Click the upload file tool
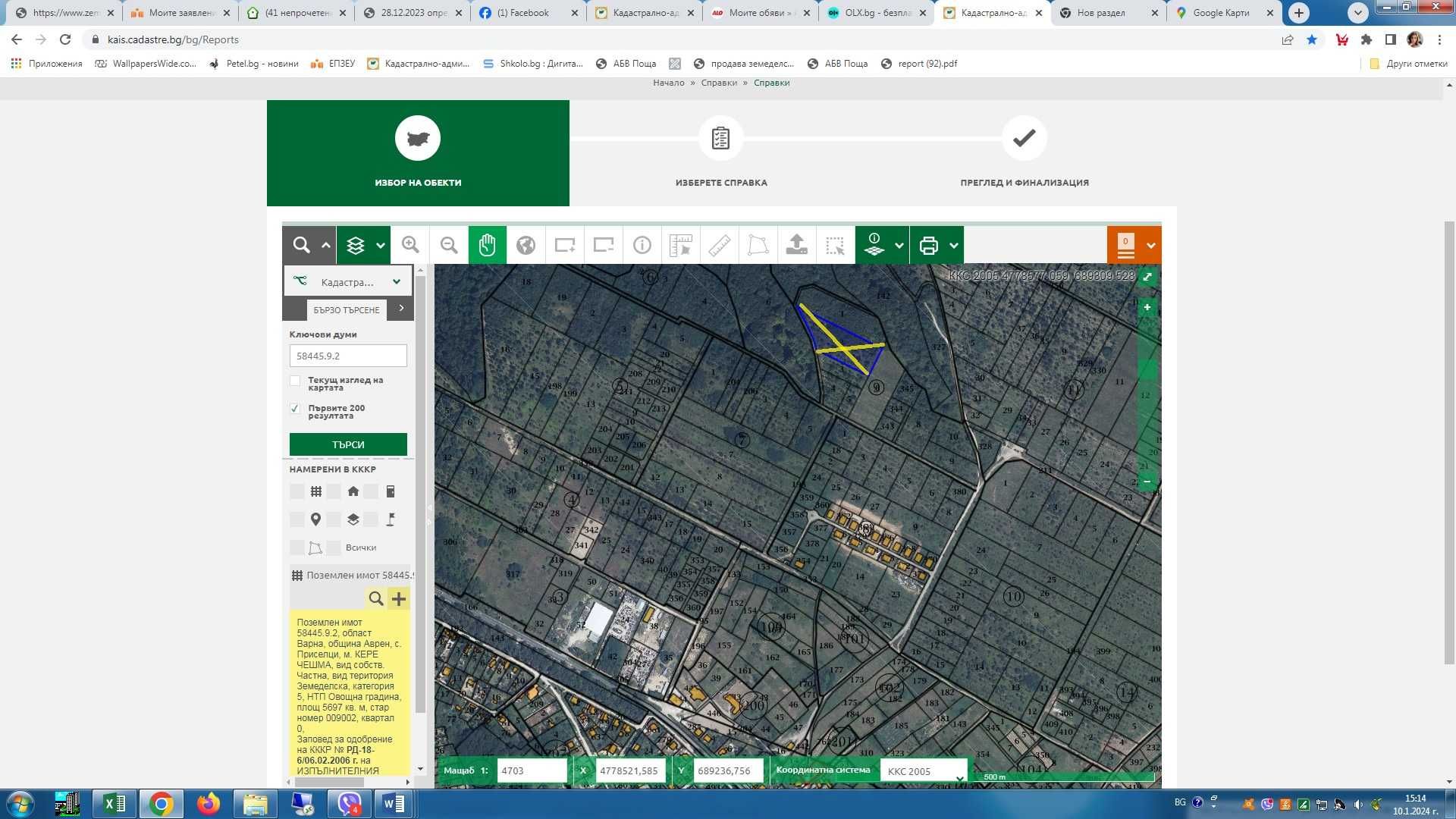The width and height of the screenshot is (1456, 819). click(796, 245)
